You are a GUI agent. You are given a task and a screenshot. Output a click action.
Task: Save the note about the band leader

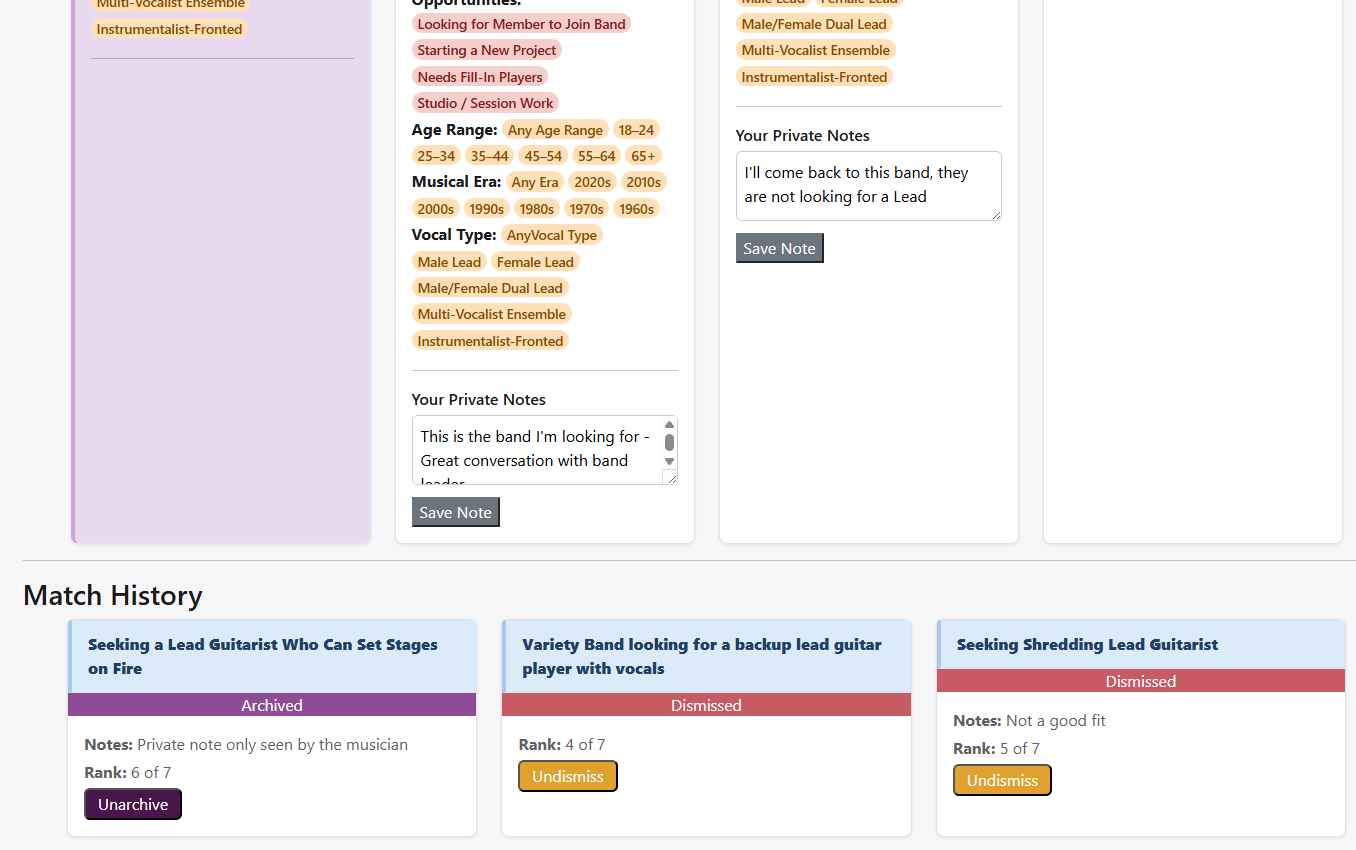(x=455, y=512)
